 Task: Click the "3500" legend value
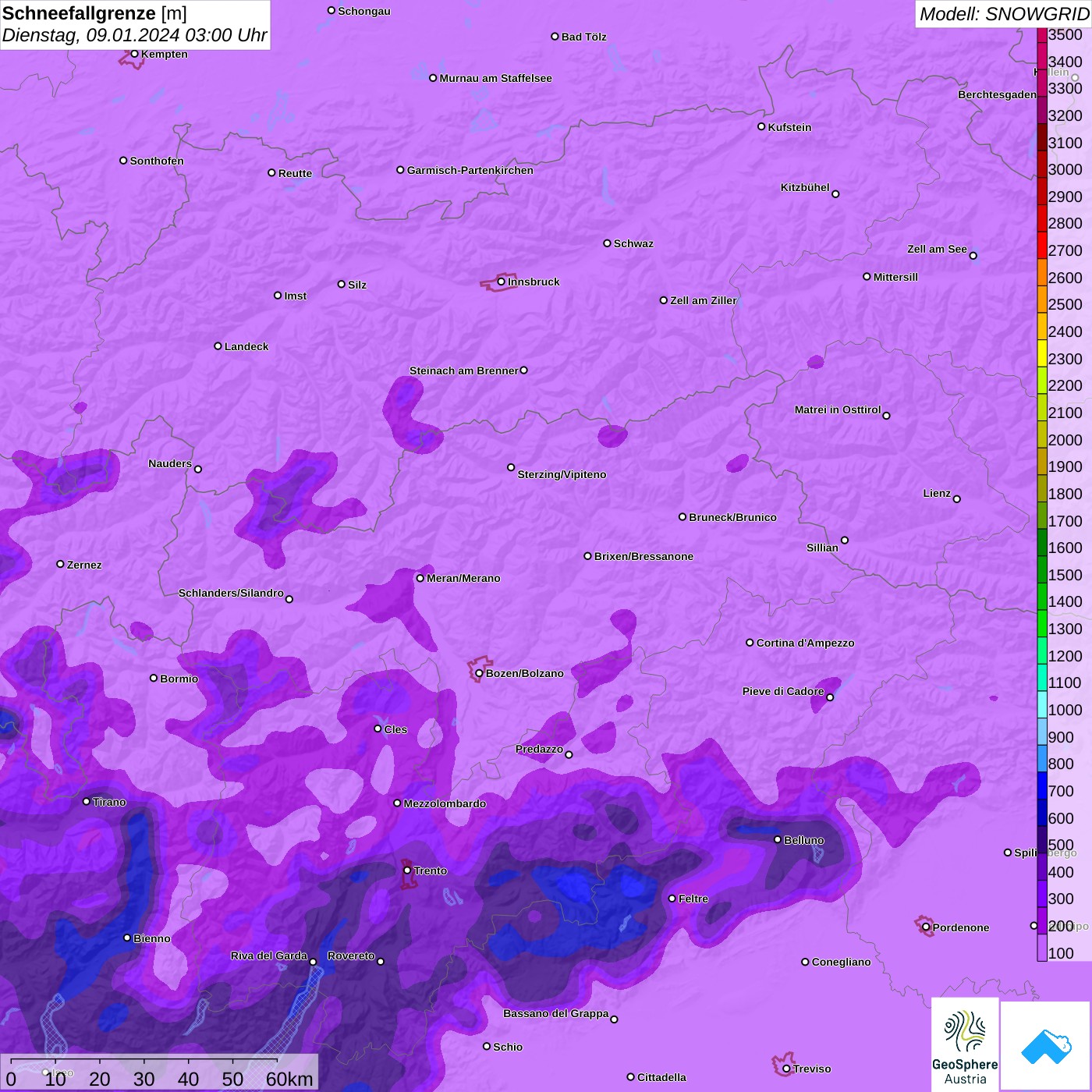point(1065,35)
